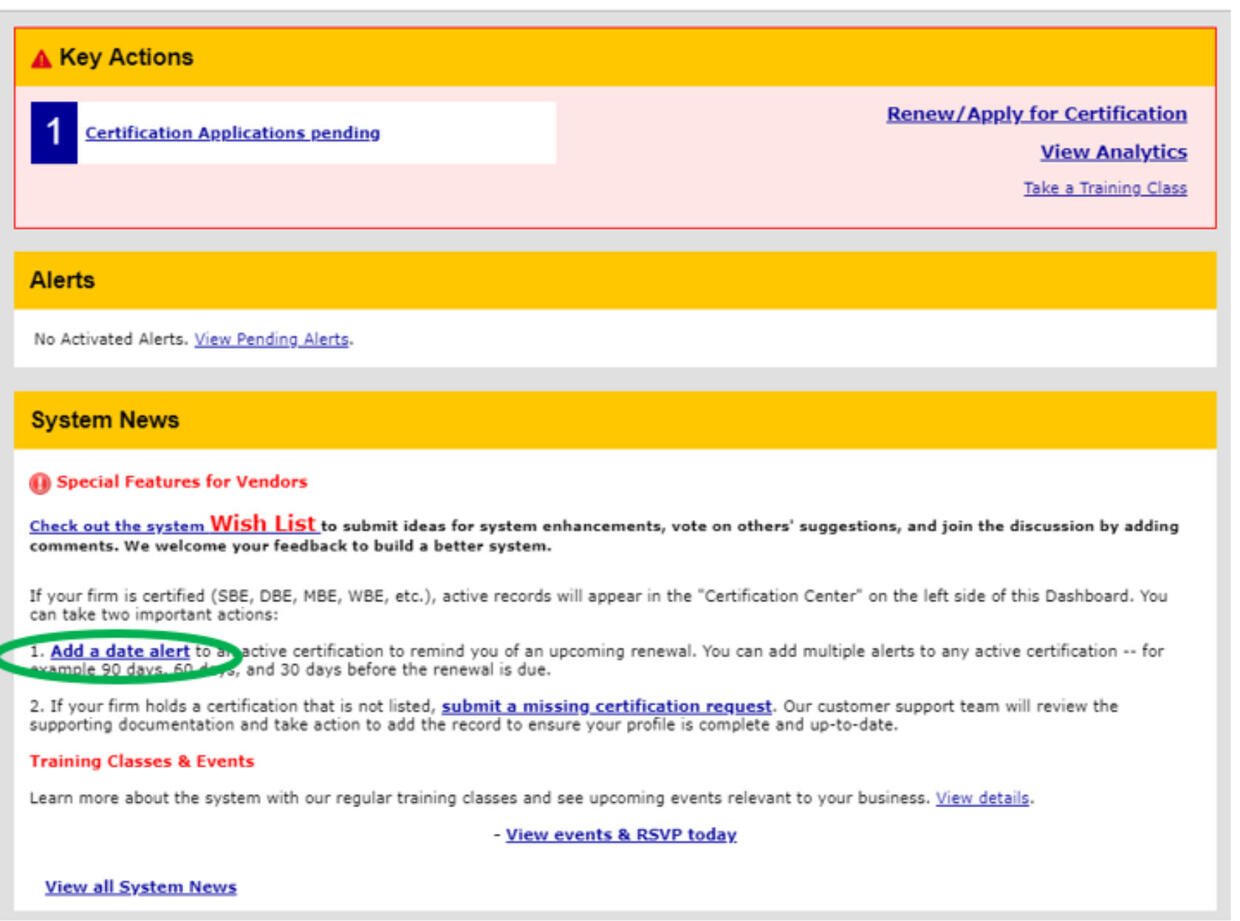Click the Alerts section header

click(x=615, y=280)
